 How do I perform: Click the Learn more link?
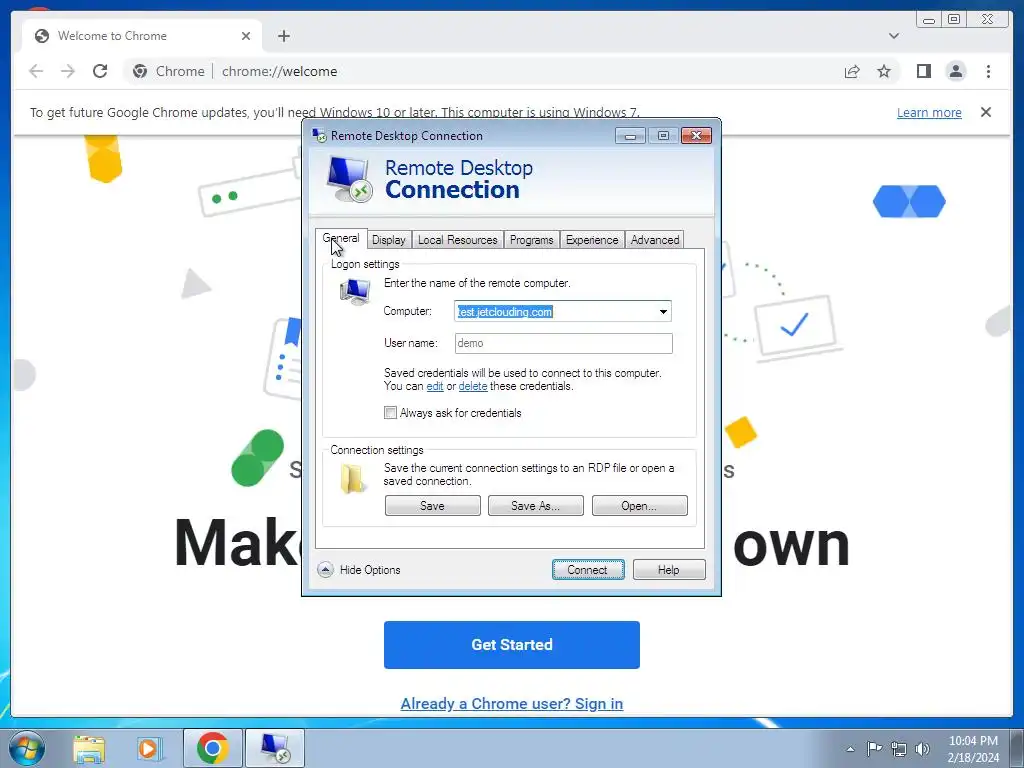coord(929,112)
